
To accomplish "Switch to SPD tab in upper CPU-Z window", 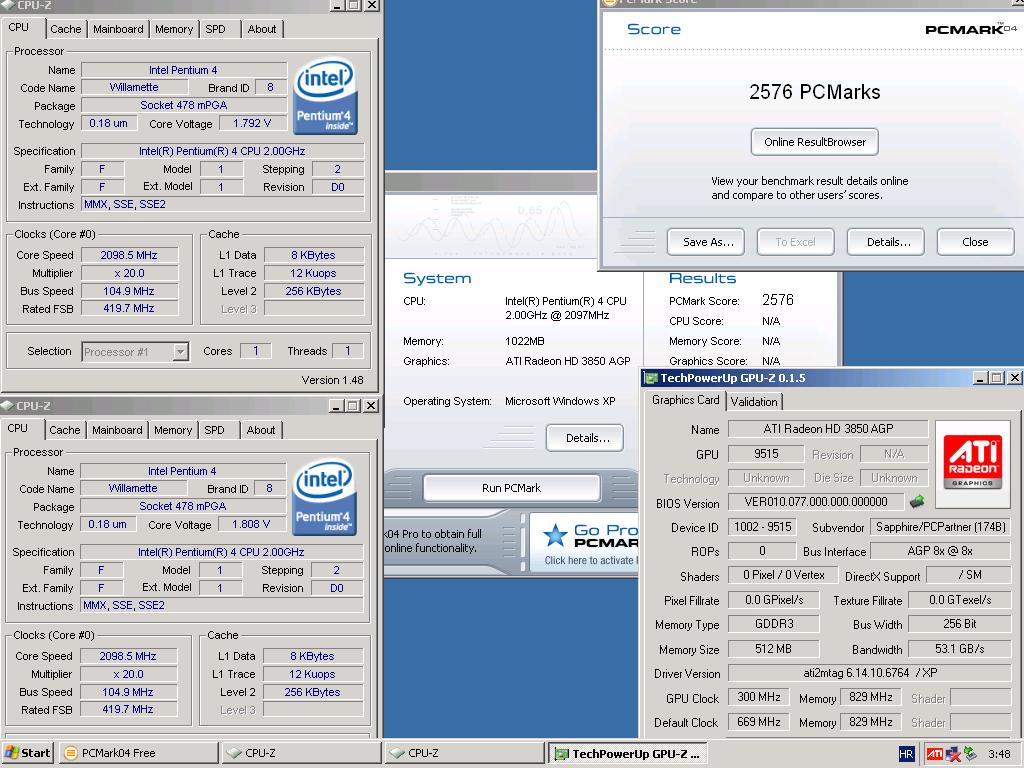I will pos(216,29).
